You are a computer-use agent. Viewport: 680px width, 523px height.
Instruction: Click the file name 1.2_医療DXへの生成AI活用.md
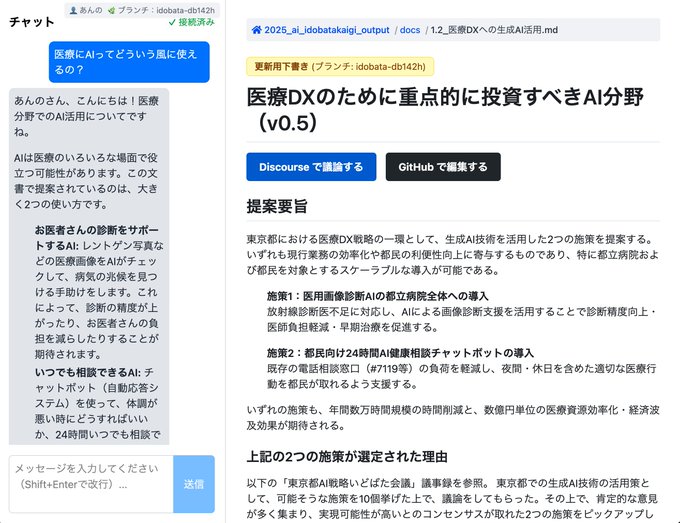(x=494, y=30)
